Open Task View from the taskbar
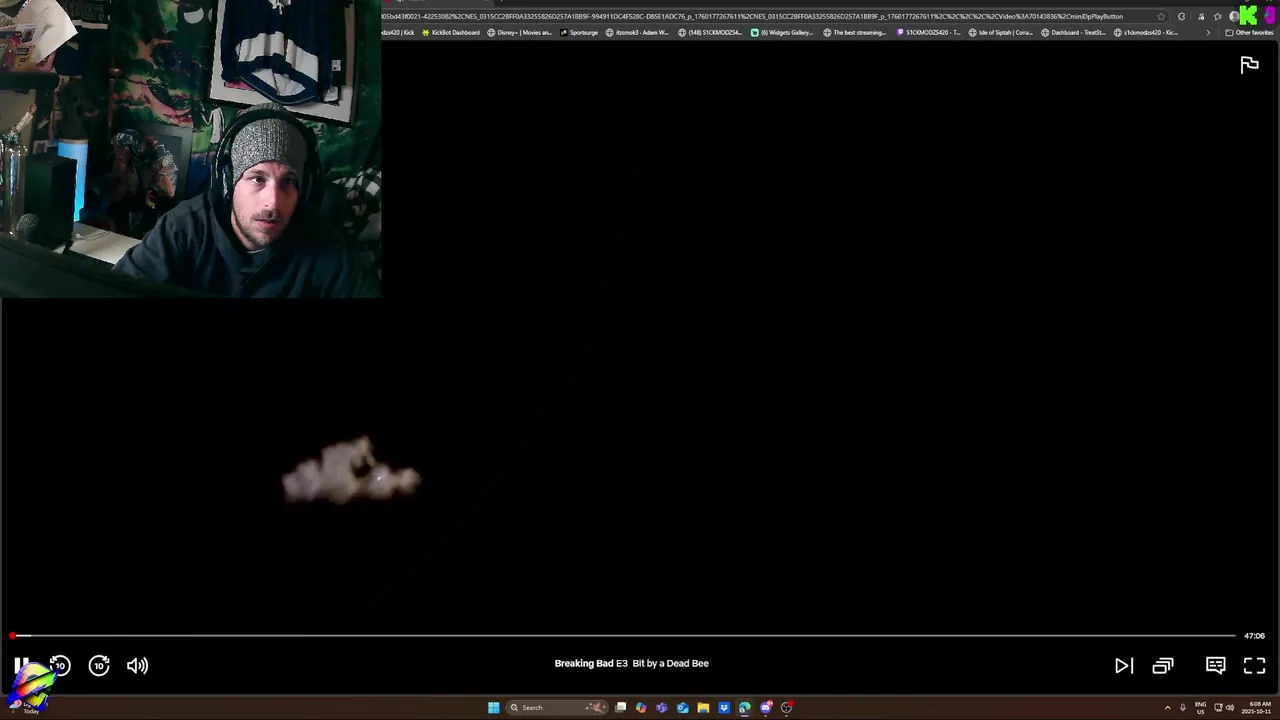This screenshot has height=720, width=1280. coord(620,707)
